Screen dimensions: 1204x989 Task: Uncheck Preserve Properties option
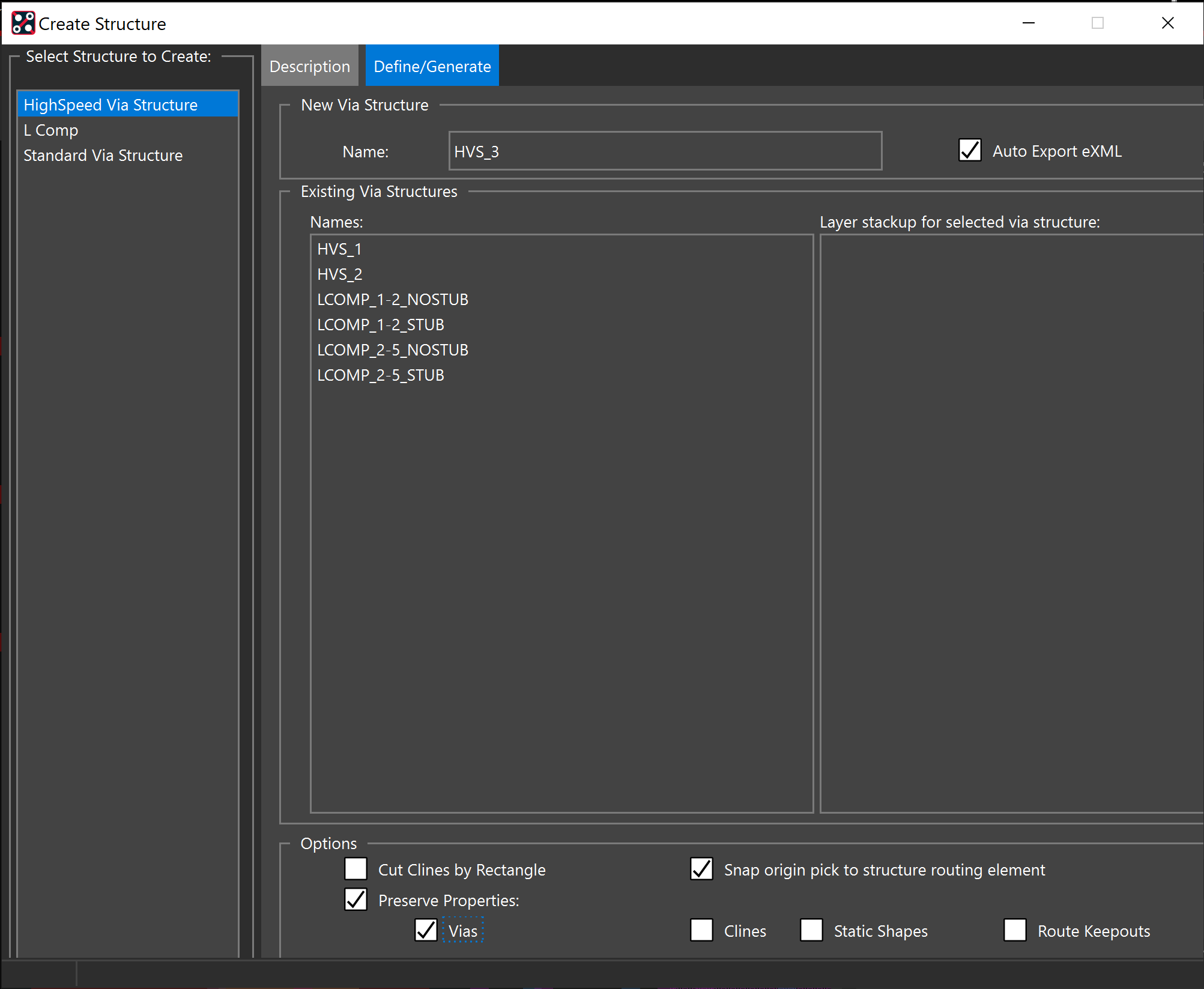[x=356, y=900]
